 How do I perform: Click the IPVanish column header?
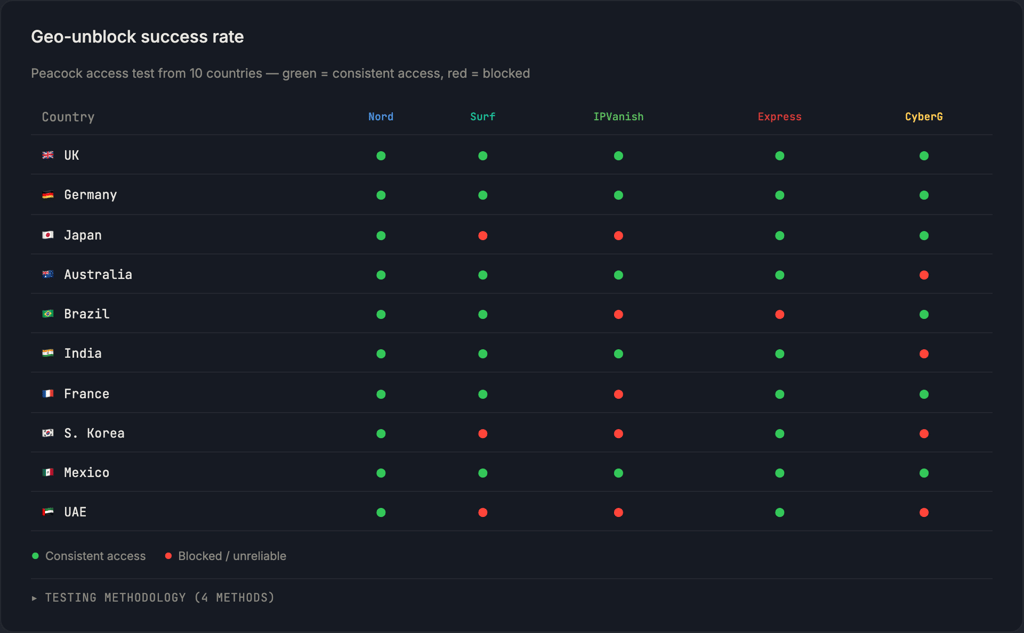(618, 117)
